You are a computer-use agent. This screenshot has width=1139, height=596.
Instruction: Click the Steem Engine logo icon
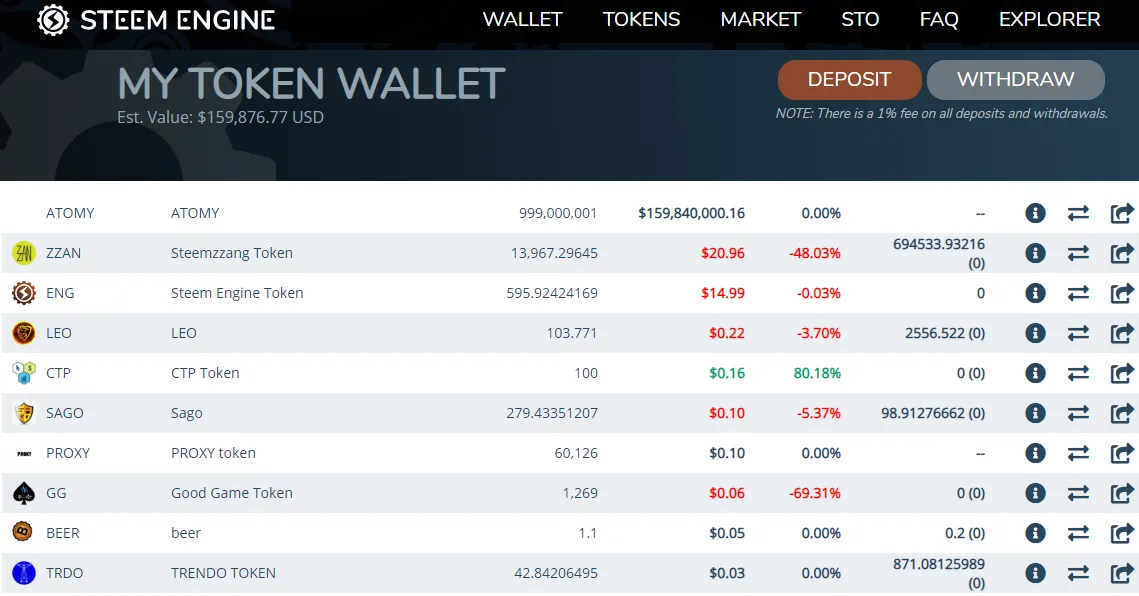[x=53, y=20]
